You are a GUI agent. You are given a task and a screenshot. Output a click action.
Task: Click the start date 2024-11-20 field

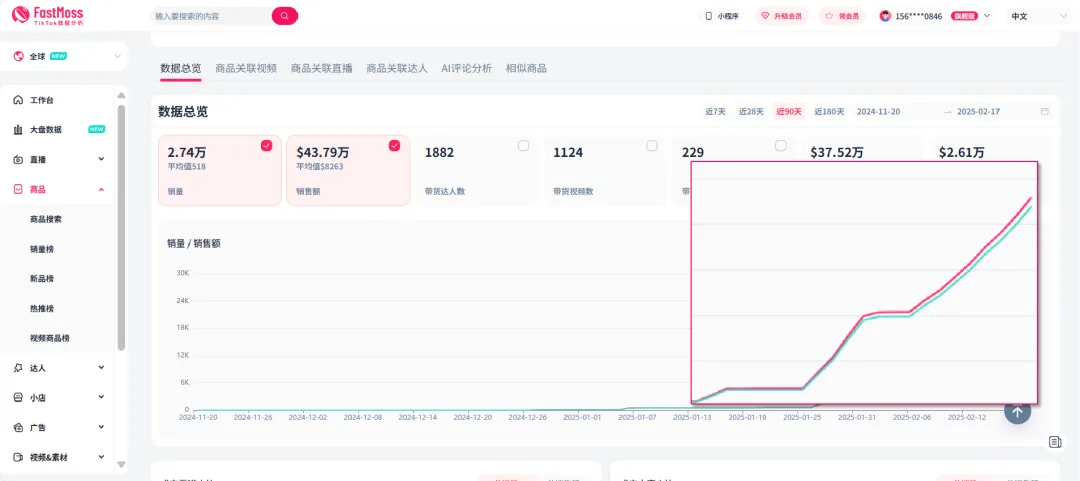click(x=878, y=112)
